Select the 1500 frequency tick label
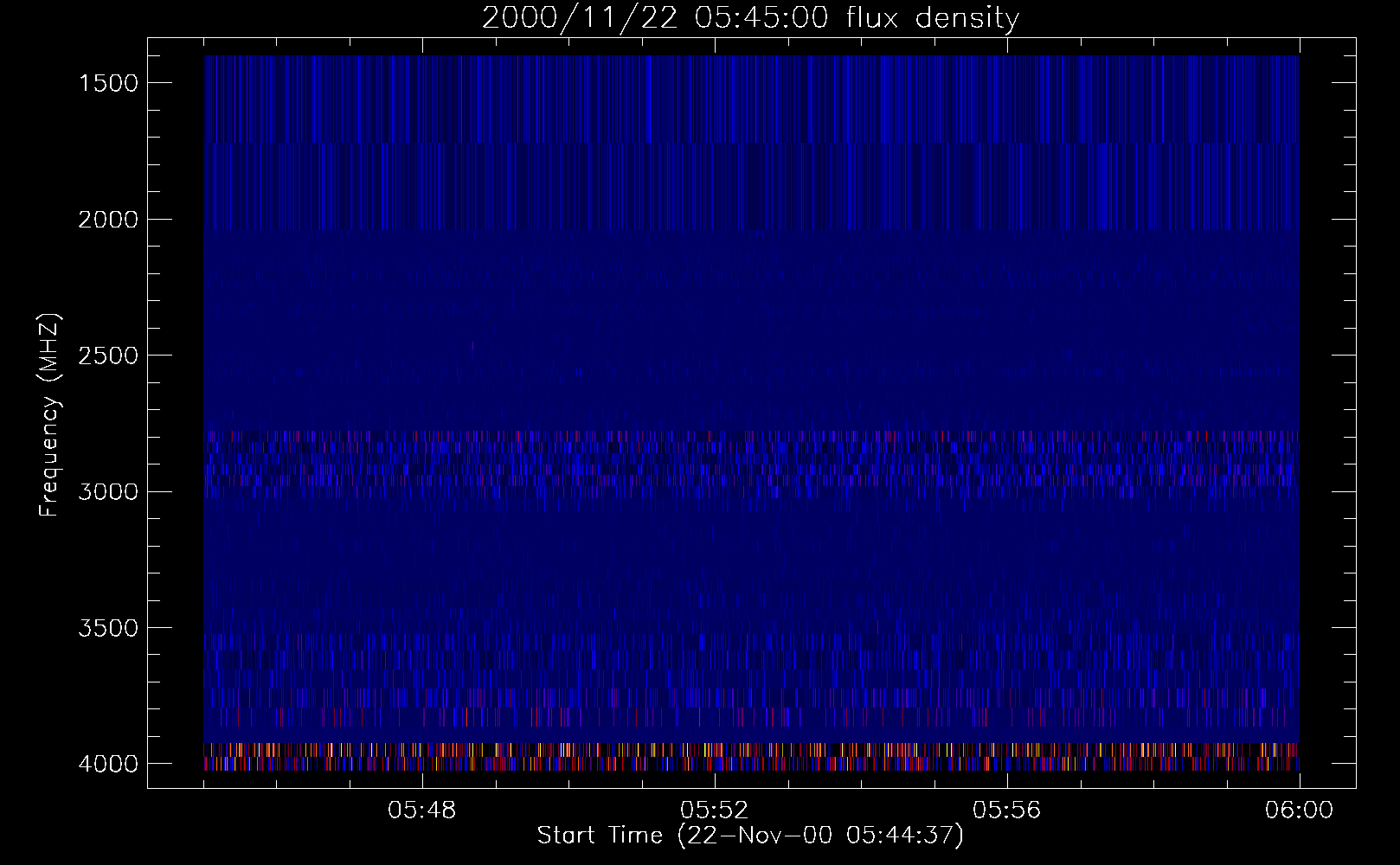This screenshot has width=1400, height=865. (108, 83)
